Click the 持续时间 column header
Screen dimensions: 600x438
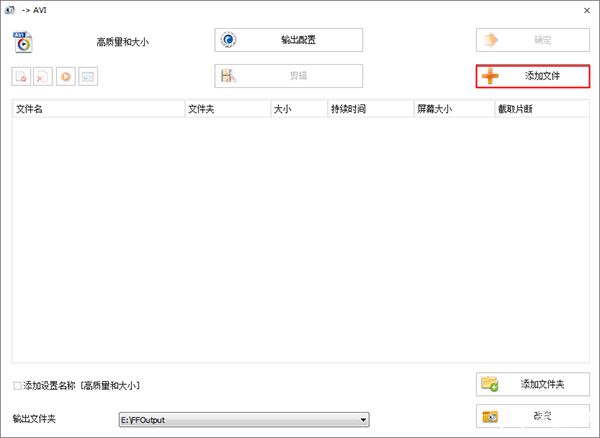coord(368,108)
